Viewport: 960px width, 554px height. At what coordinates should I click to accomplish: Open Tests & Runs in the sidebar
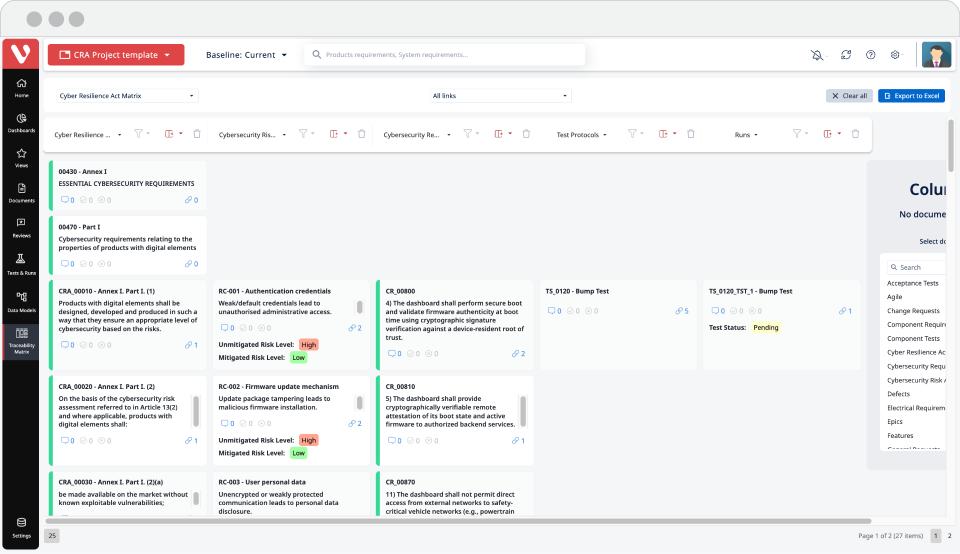21,264
